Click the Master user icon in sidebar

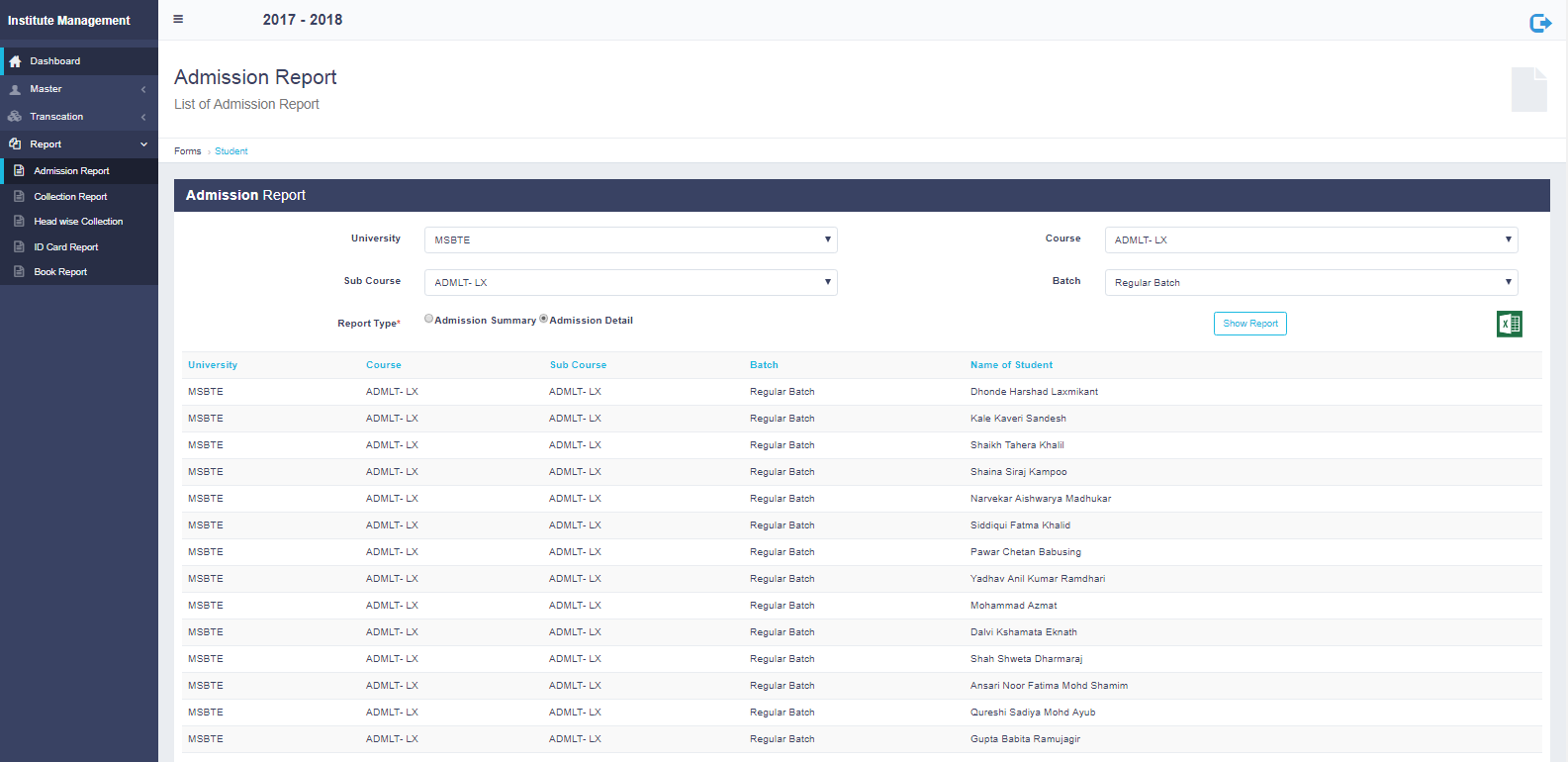coord(15,89)
